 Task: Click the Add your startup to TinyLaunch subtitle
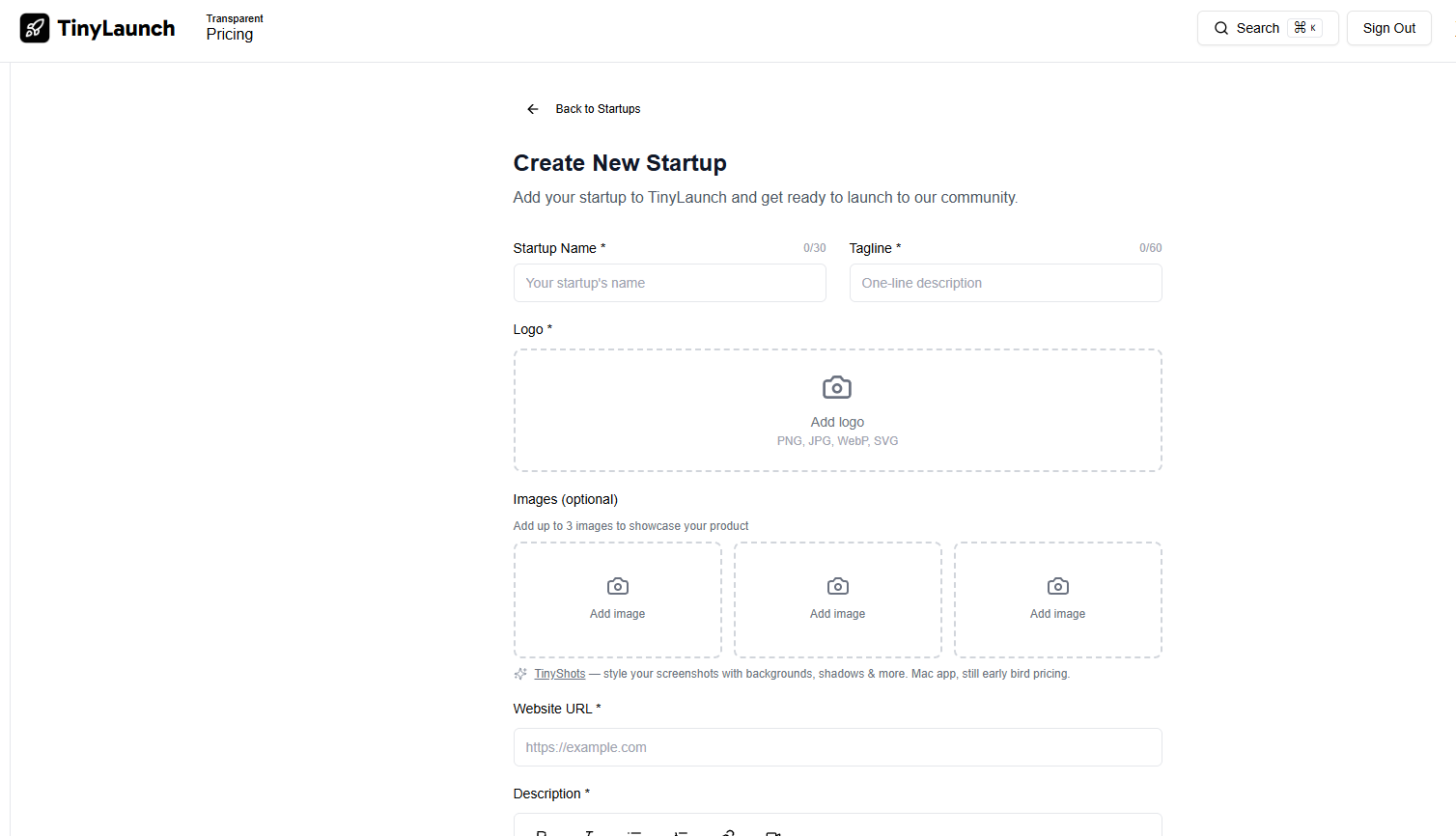[766, 198]
